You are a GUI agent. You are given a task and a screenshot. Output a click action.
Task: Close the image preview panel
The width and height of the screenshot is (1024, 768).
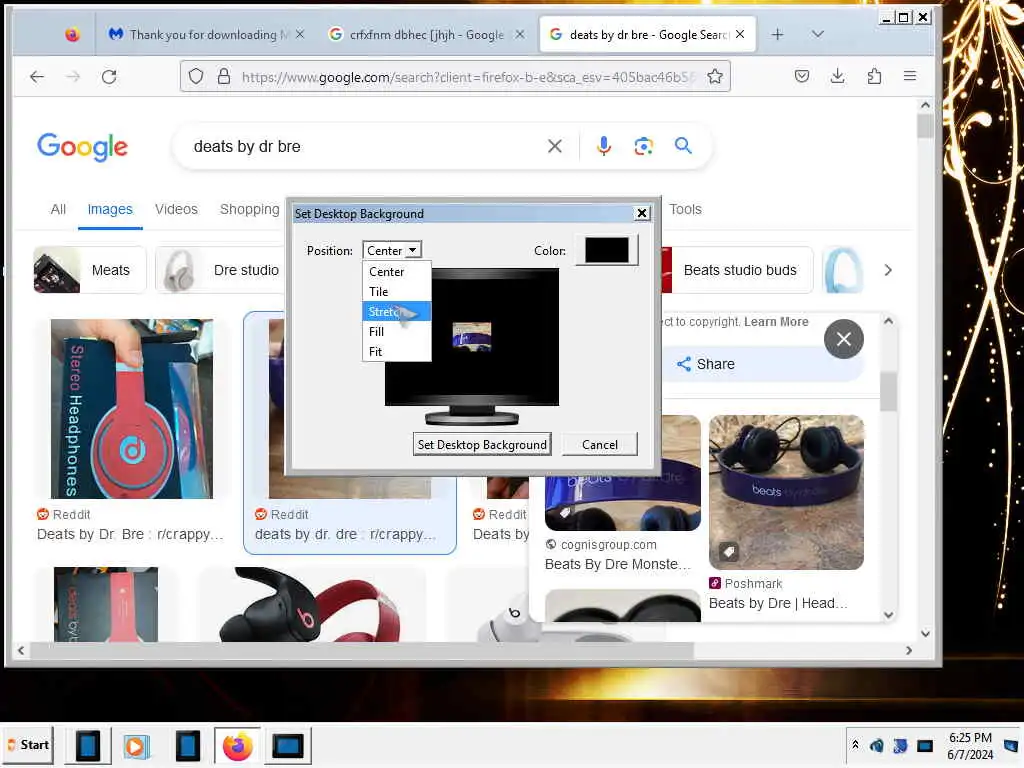(844, 339)
